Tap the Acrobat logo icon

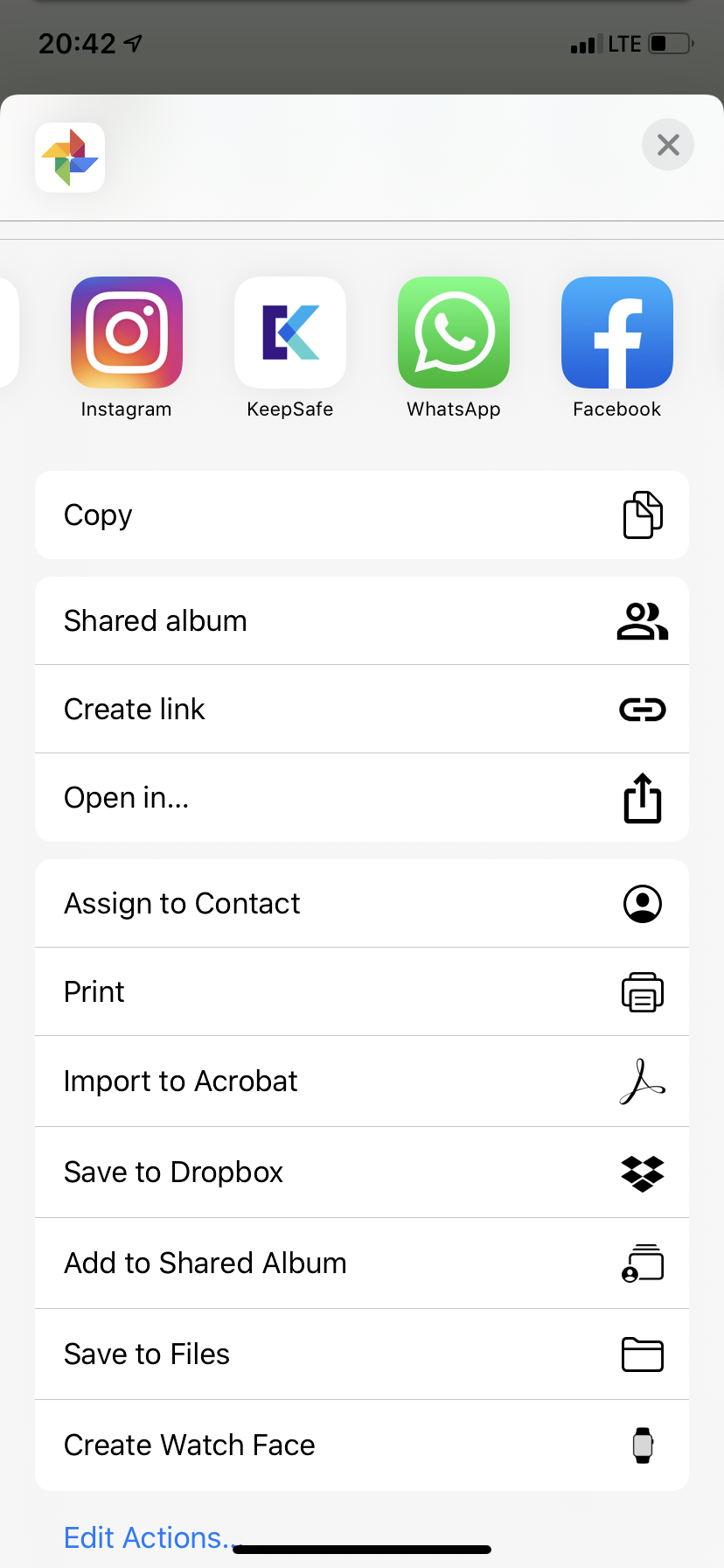coord(643,1081)
